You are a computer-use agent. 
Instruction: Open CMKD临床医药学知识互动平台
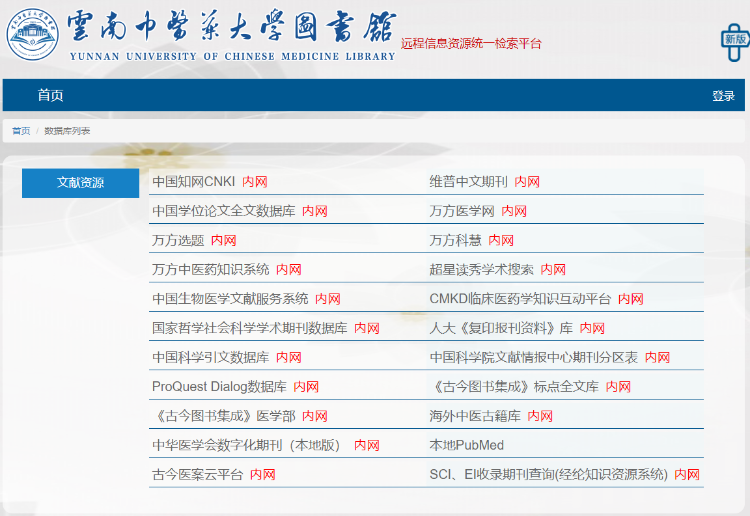pyautogui.click(x=520, y=298)
